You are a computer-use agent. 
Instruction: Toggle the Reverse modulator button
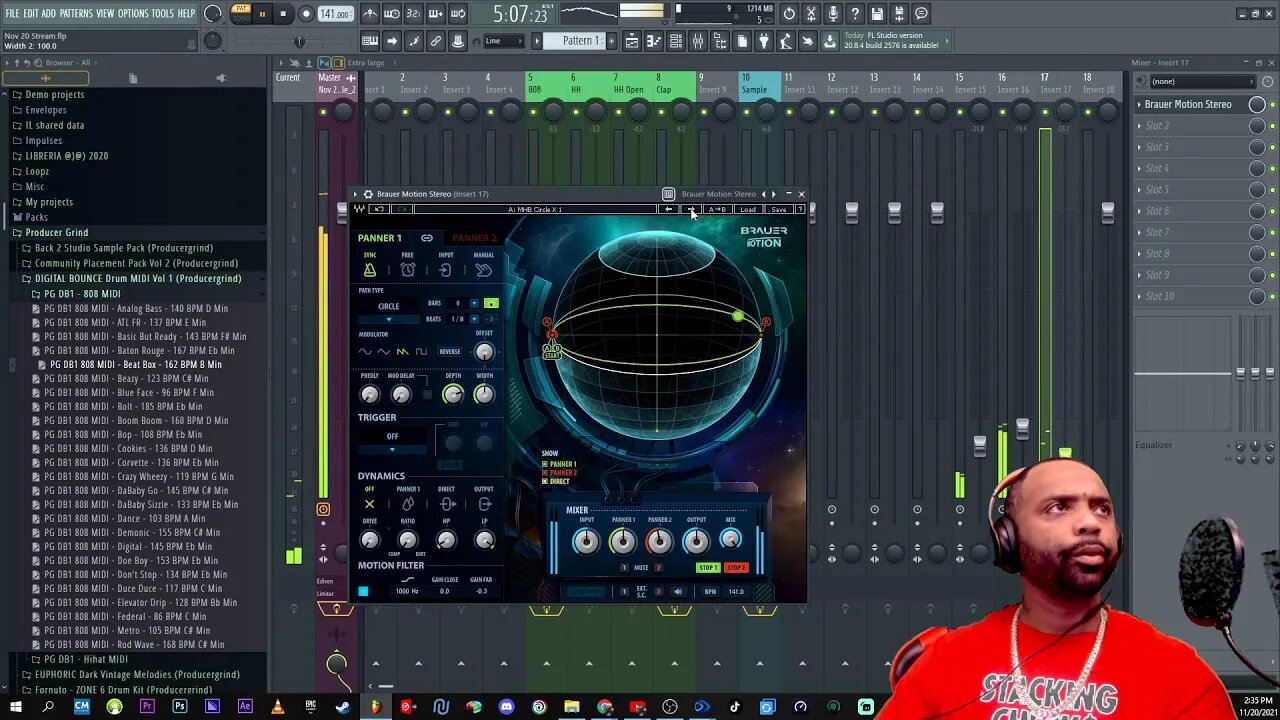(450, 352)
